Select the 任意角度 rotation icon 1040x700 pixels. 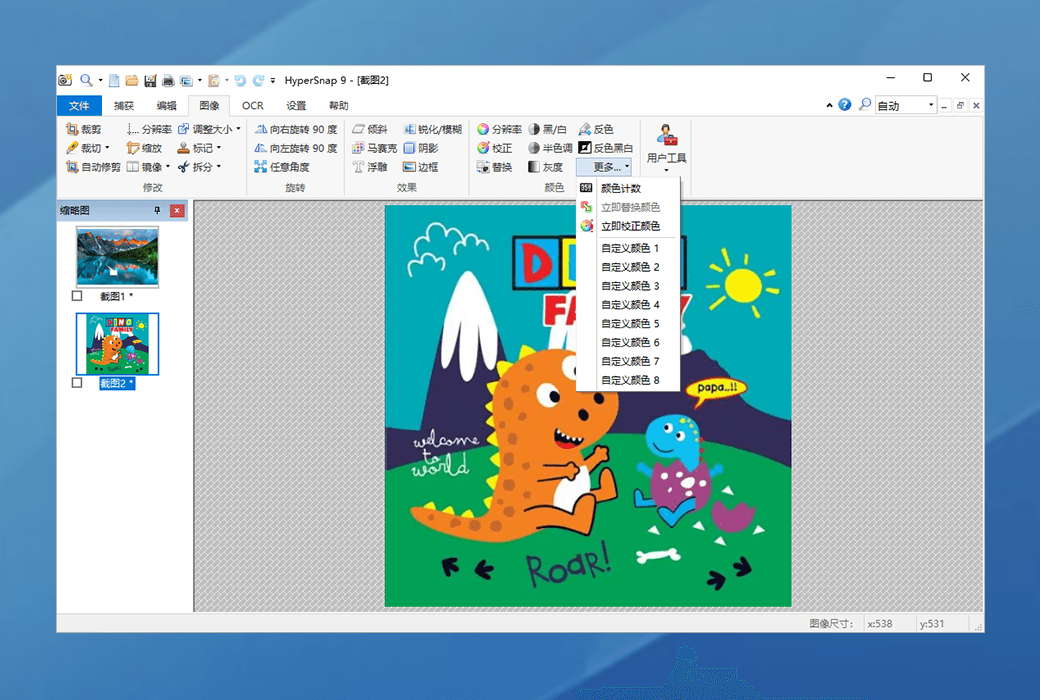pyautogui.click(x=261, y=167)
